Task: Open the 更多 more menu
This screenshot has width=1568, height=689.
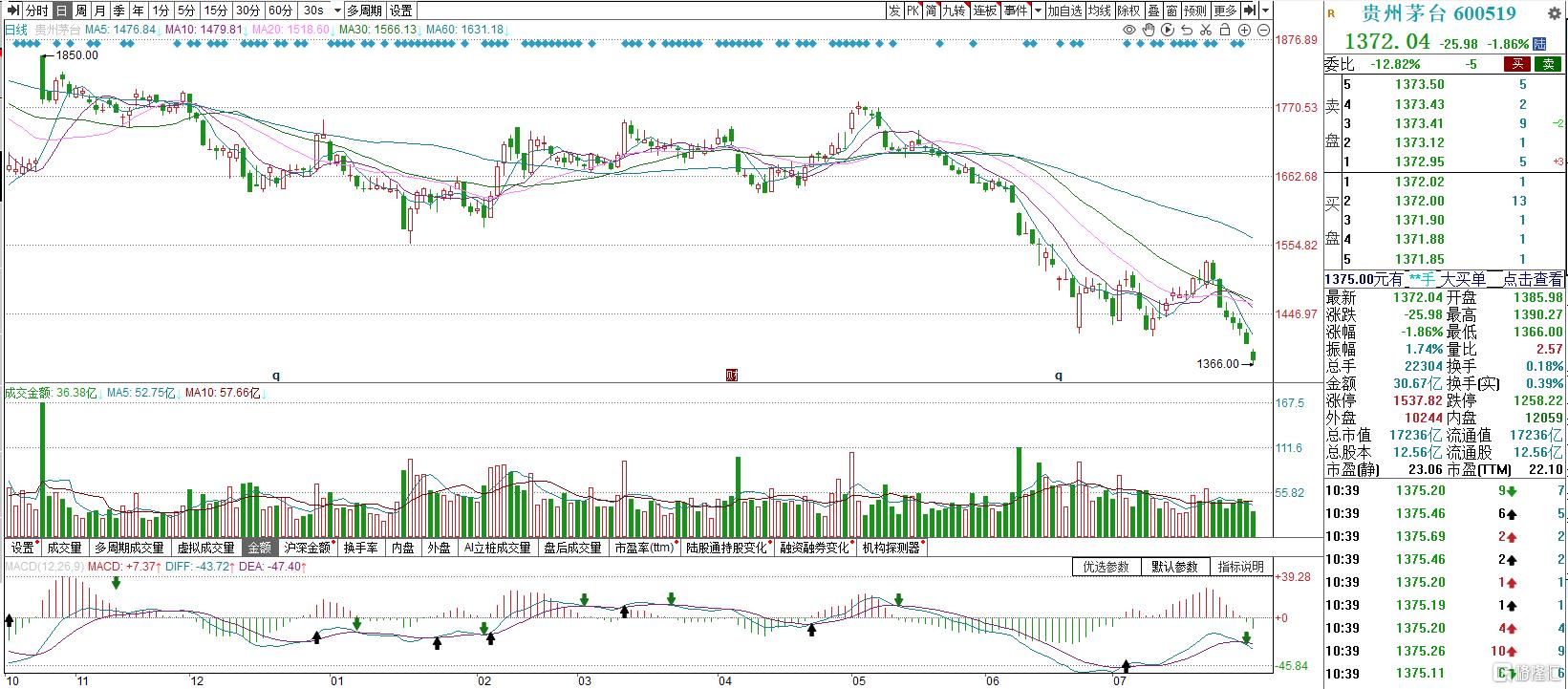Action: click(x=1226, y=11)
